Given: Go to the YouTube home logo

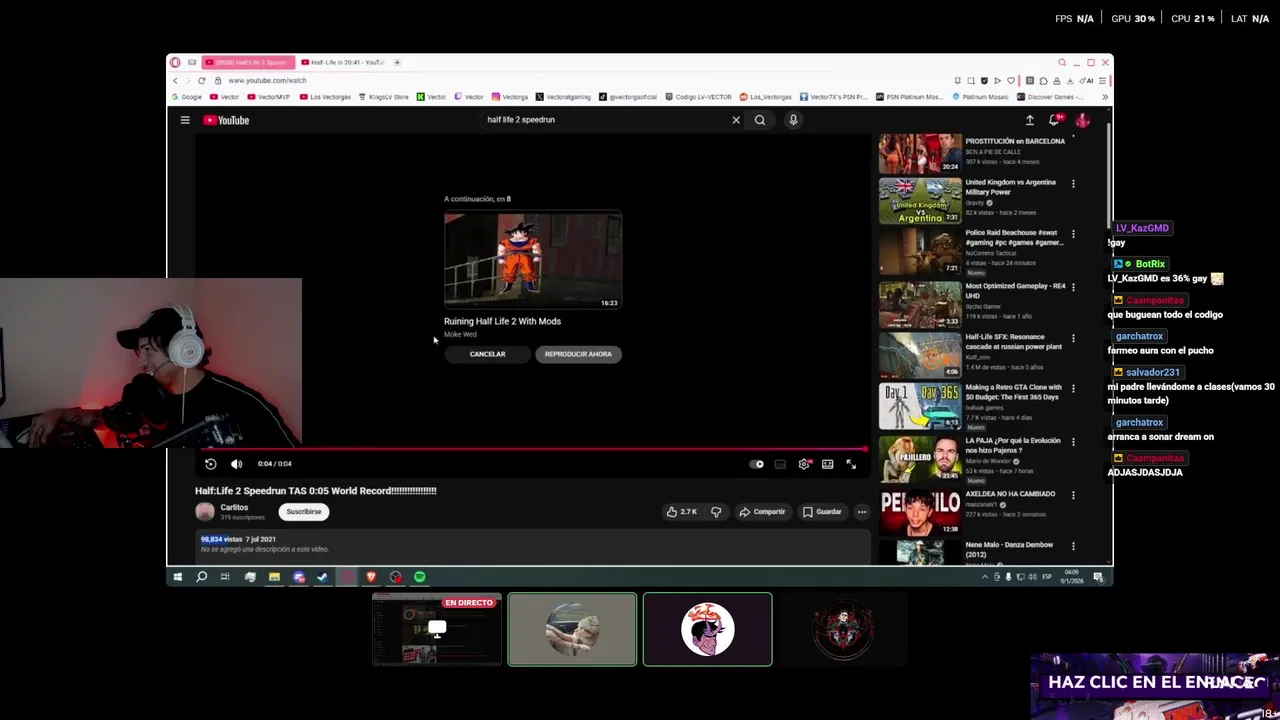Looking at the screenshot, I should [226, 120].
